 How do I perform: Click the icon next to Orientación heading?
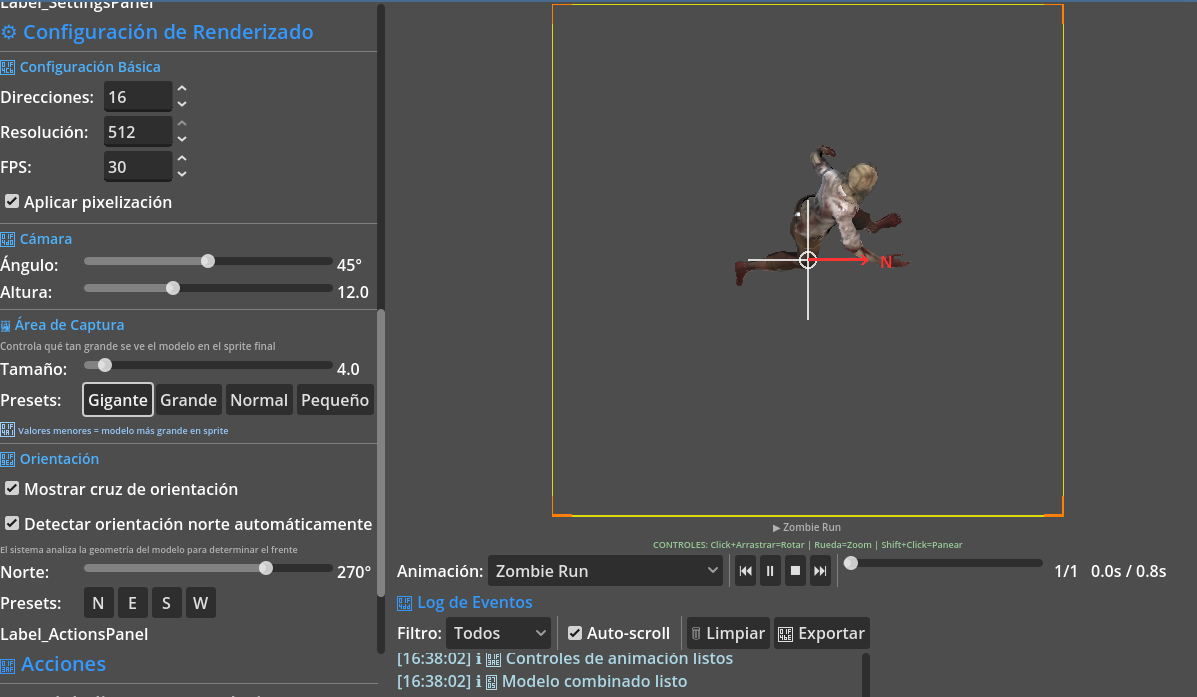[8, 459]
